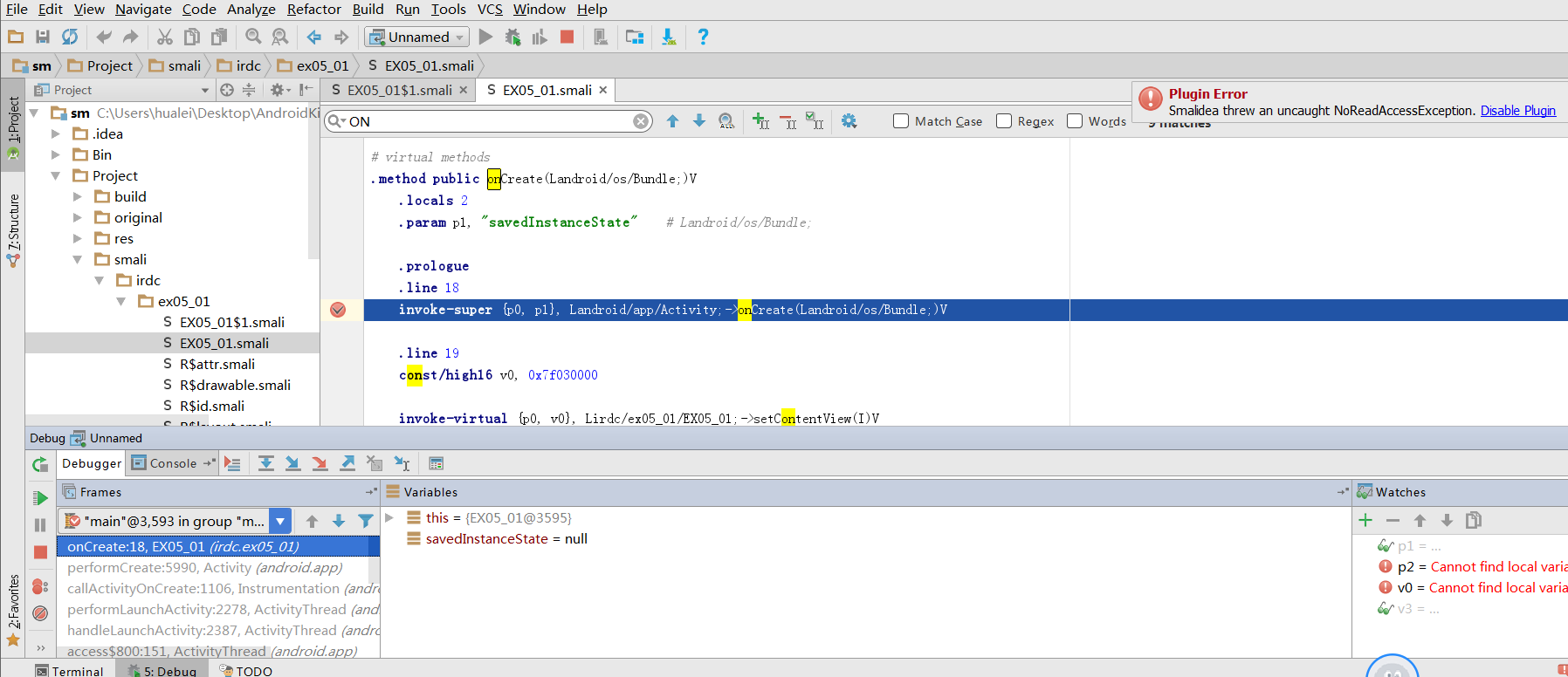
Task: Click the Debug bug toolbar icon
Action: tap(512, 37)
